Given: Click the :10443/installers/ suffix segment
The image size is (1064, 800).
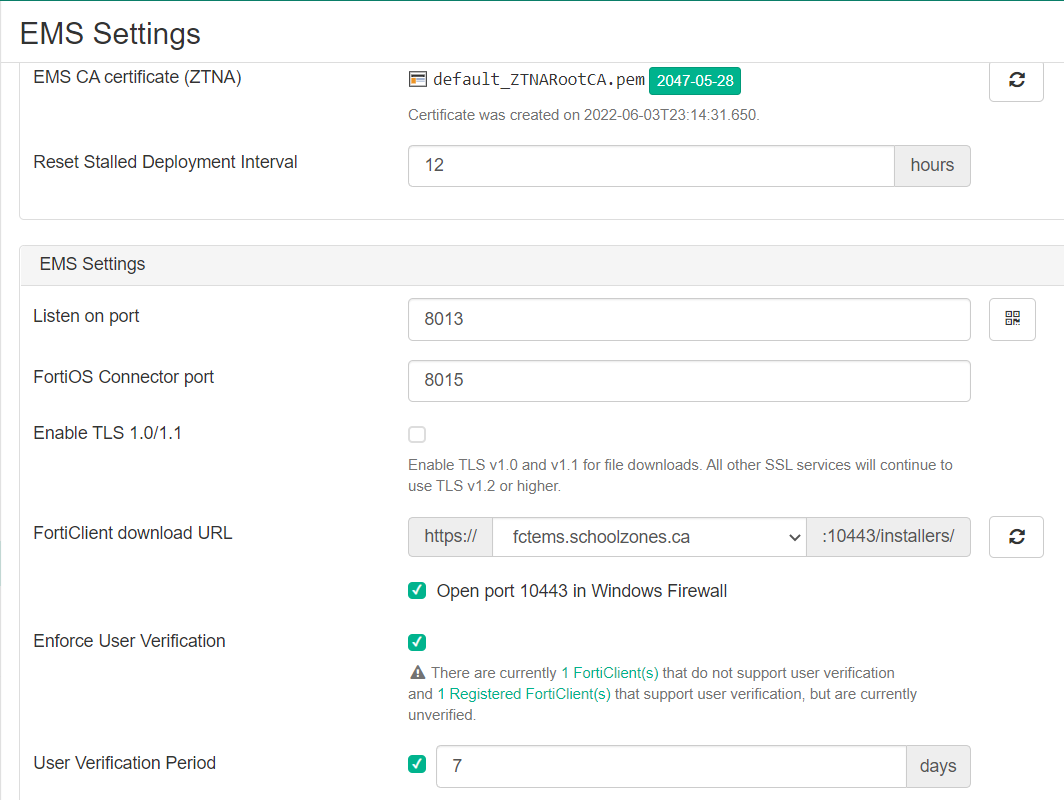Looking at the screenshot, I should tap(888, 537).
